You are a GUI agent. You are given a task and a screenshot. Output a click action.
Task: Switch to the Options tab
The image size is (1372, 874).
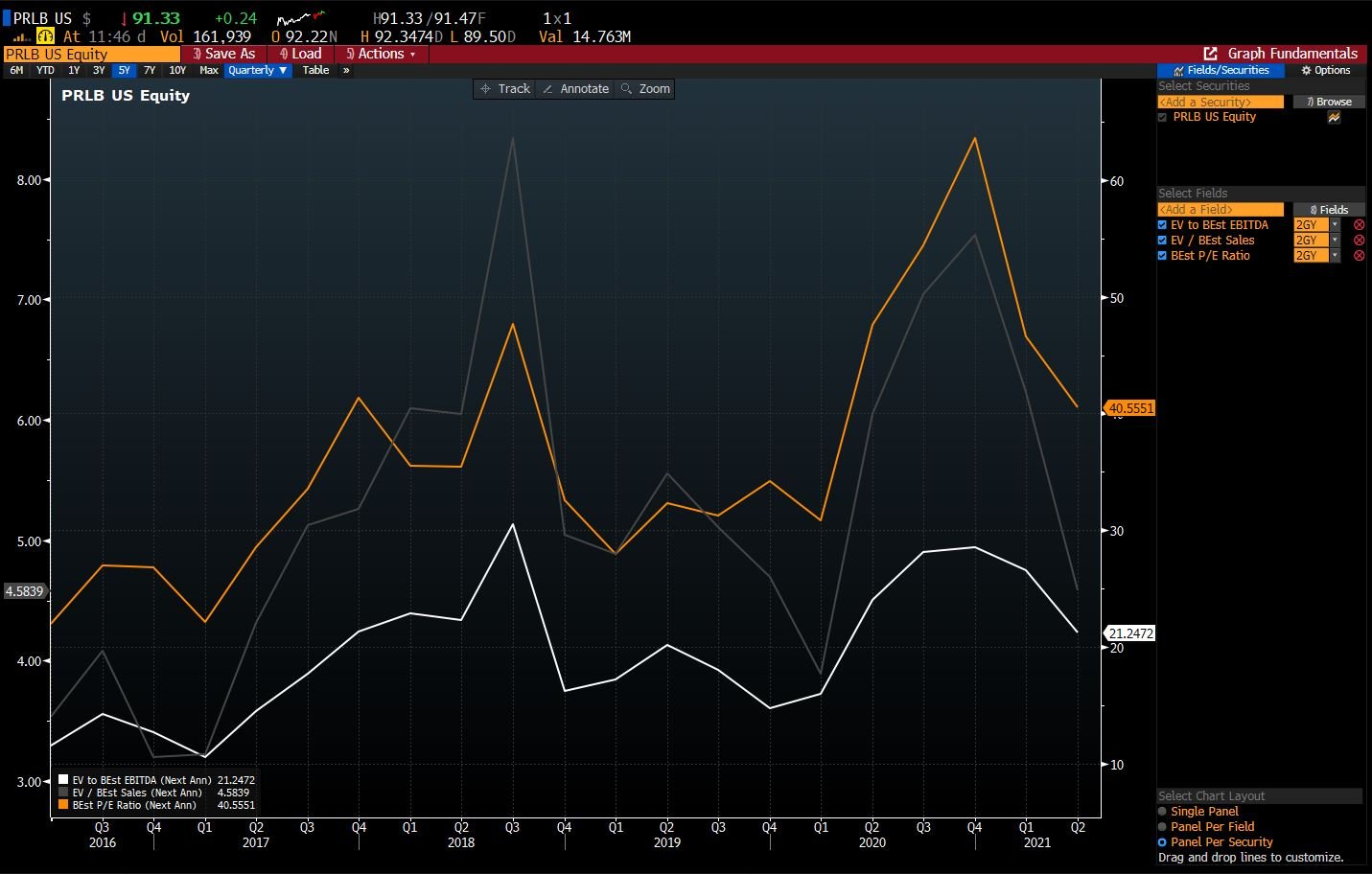[1326, 70]
